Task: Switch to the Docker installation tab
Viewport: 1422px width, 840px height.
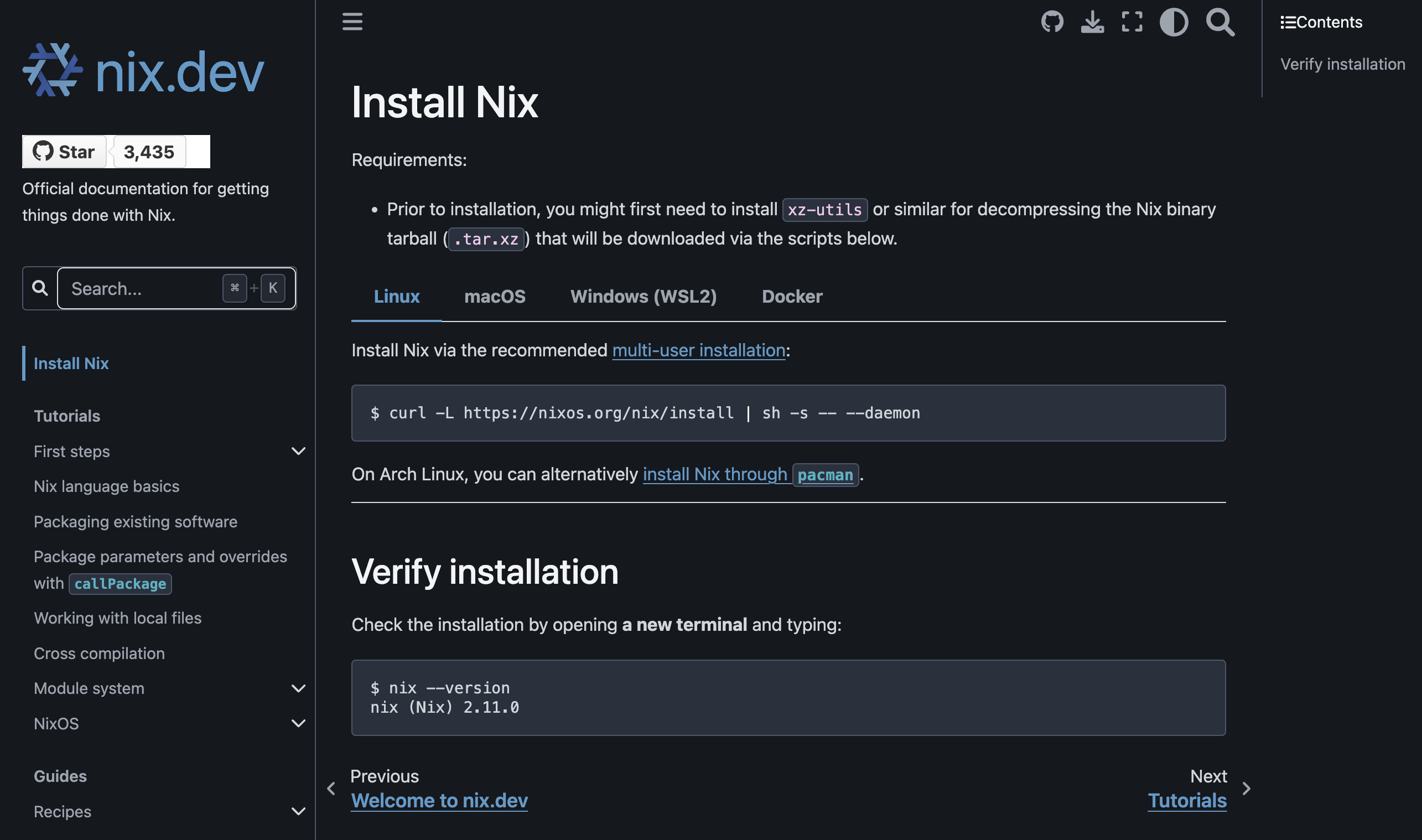Action: pyautogui.click(x=792, y=296)
